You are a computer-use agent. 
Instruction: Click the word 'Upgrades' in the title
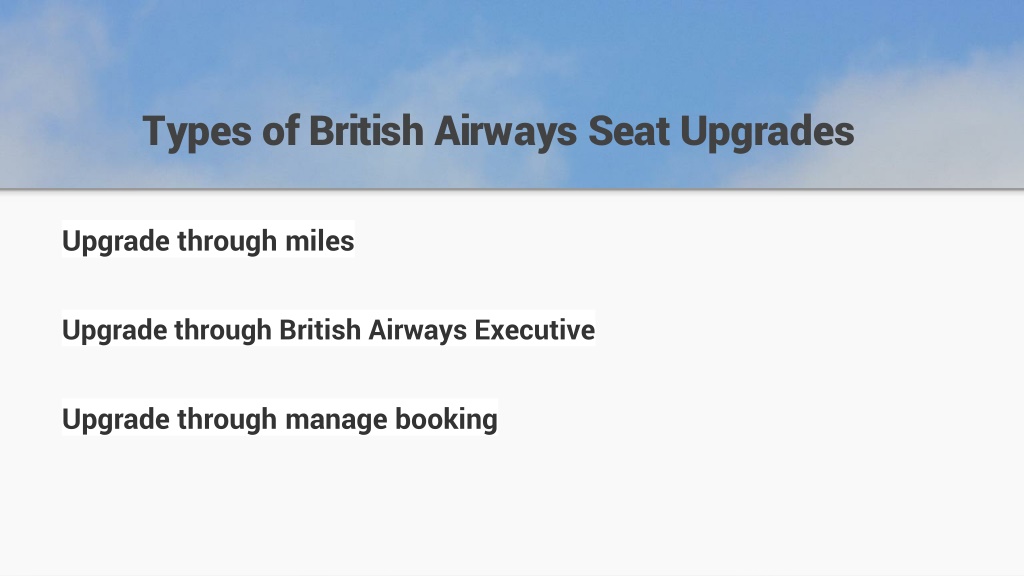coord(767,133)
